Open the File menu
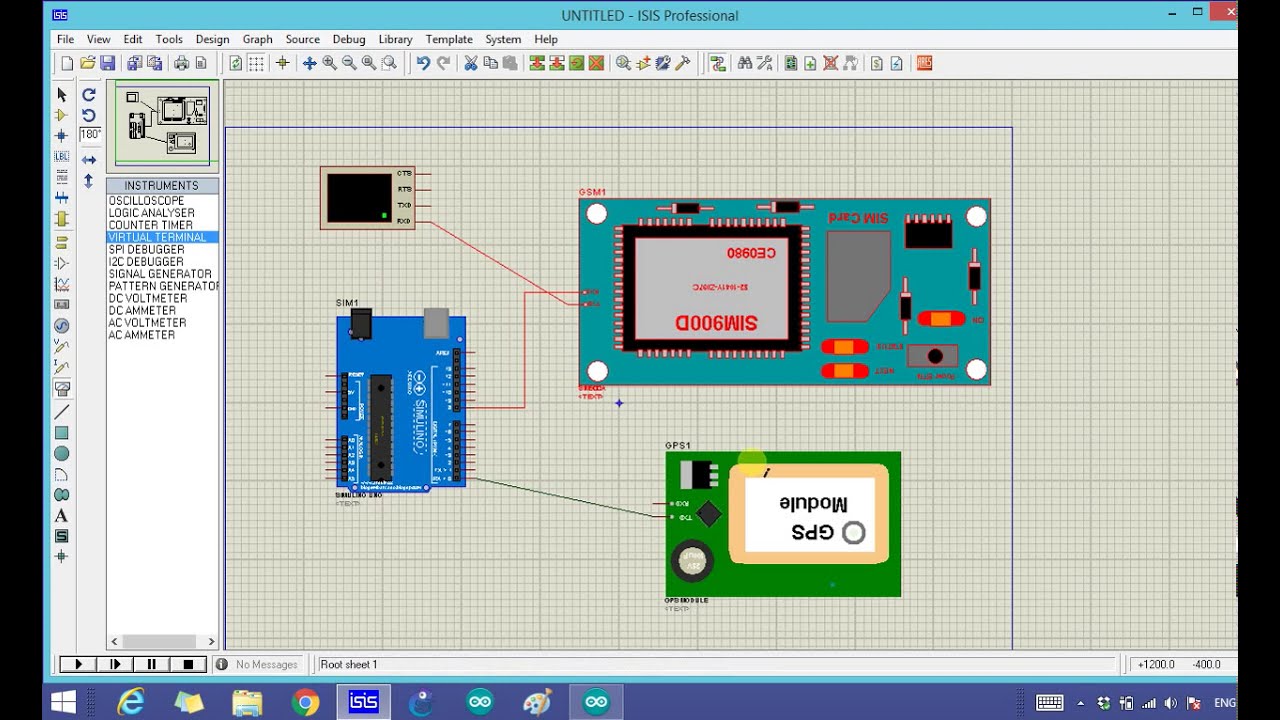The height and width of the screenshot is (720, 1280). click(x=65, y=39)
